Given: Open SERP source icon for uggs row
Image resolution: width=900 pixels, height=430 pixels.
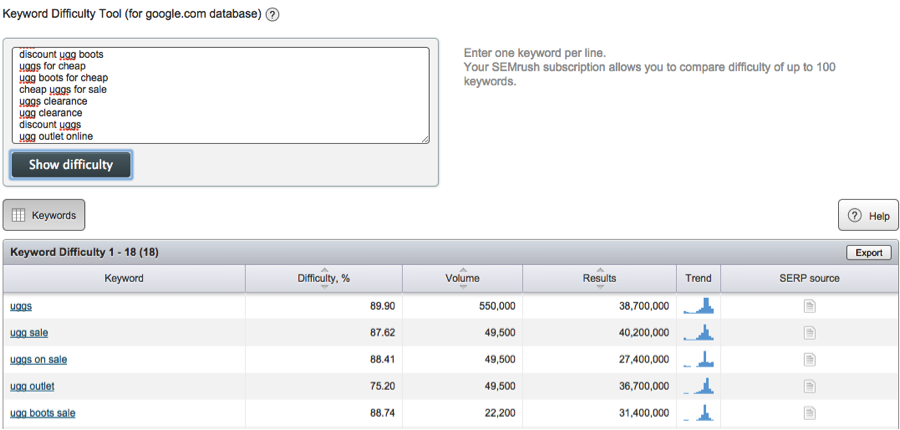Looking at the screenshot, I should [x=809, y=307].
